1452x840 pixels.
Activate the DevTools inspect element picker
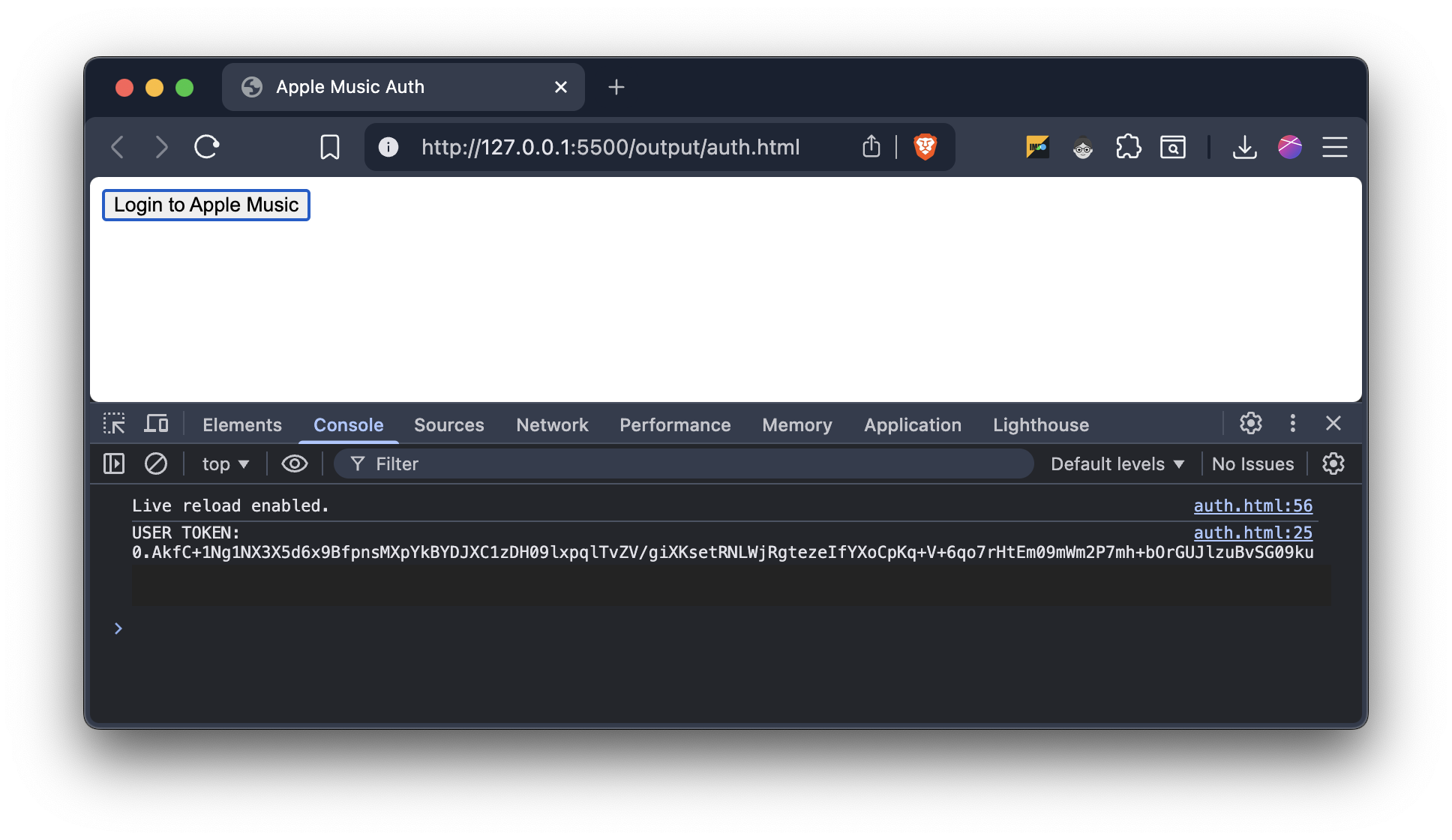coord(114,424)
